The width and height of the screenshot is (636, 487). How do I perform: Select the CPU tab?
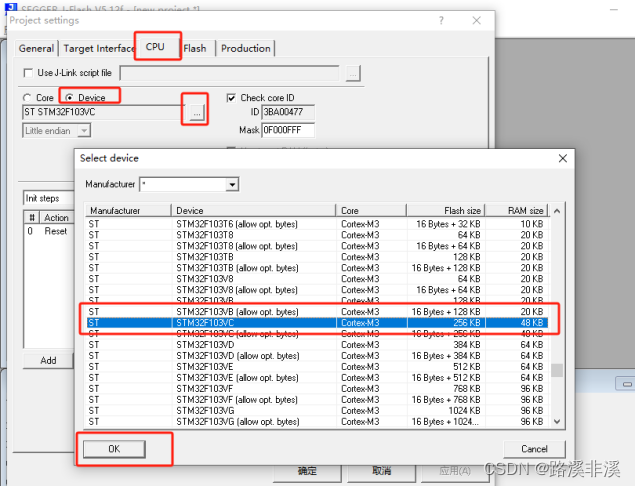(x=155, y=47)
